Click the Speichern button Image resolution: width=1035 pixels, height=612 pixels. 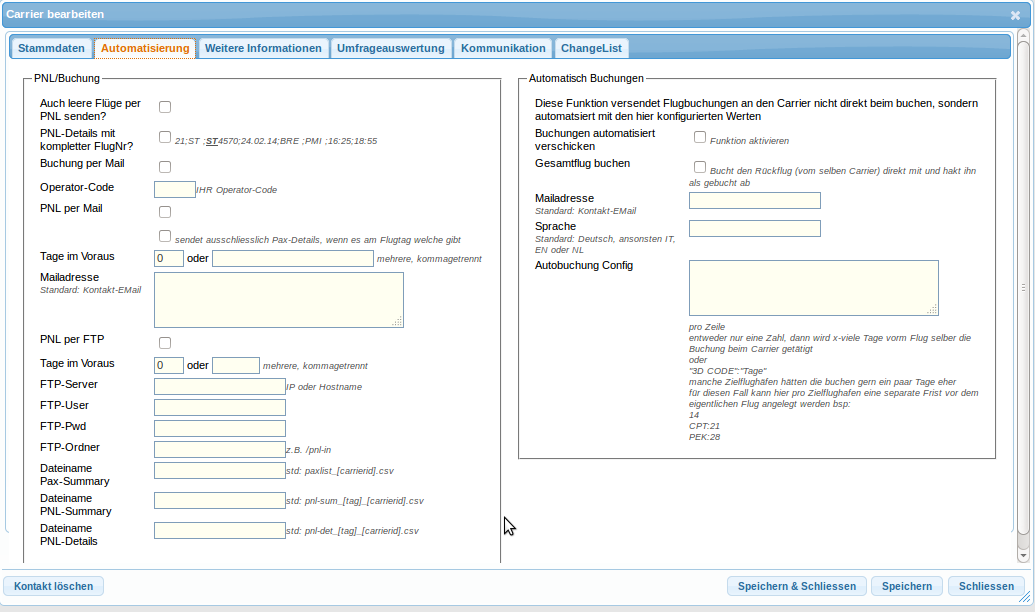point(906,586)
